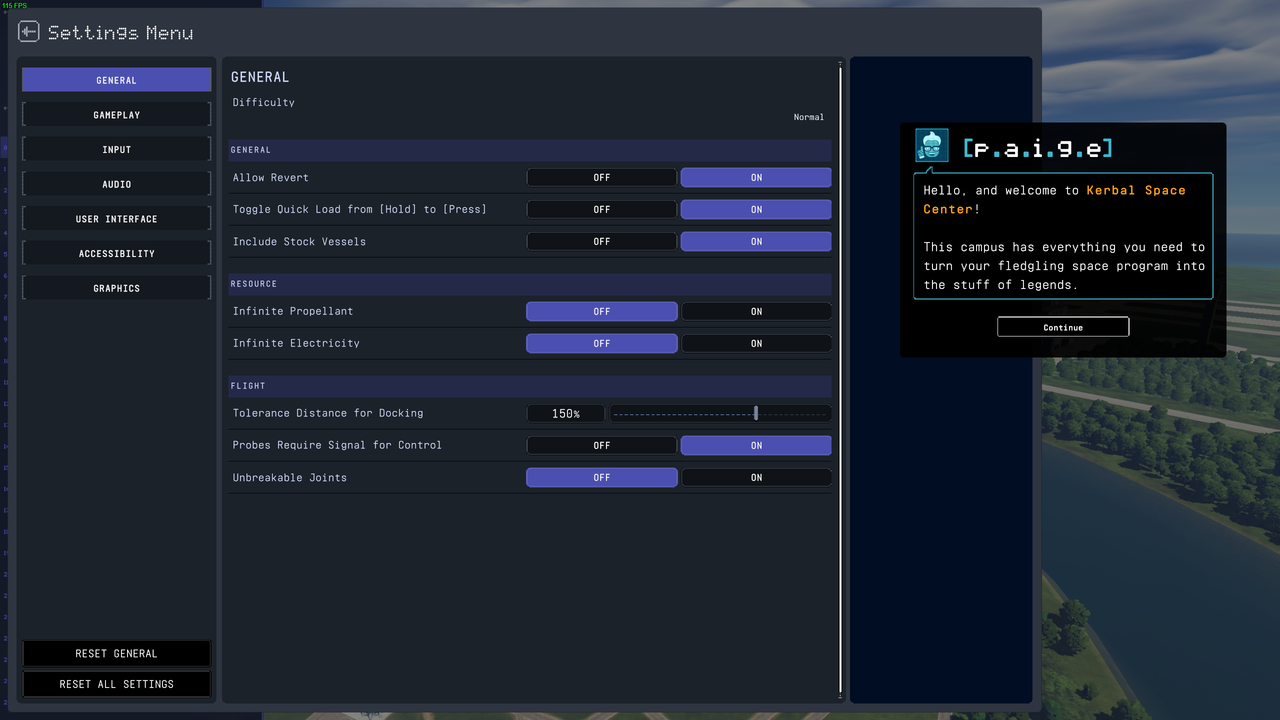This screenshot has width=1280, height=720.
Task: Open the Accessibility tab
Action: click(117, 254)
